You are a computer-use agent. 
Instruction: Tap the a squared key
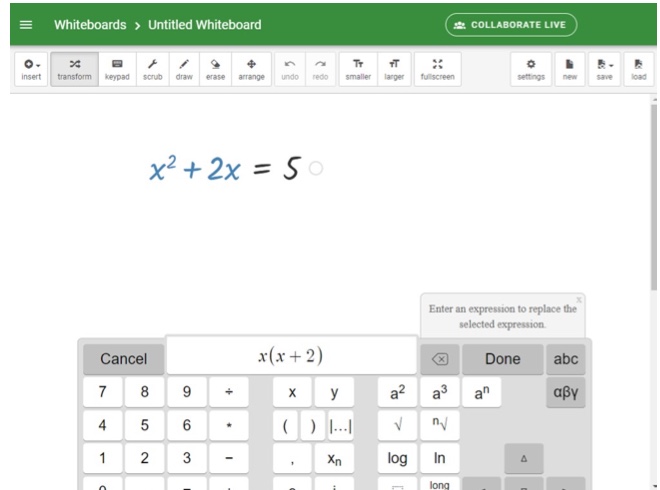point(397,392)
